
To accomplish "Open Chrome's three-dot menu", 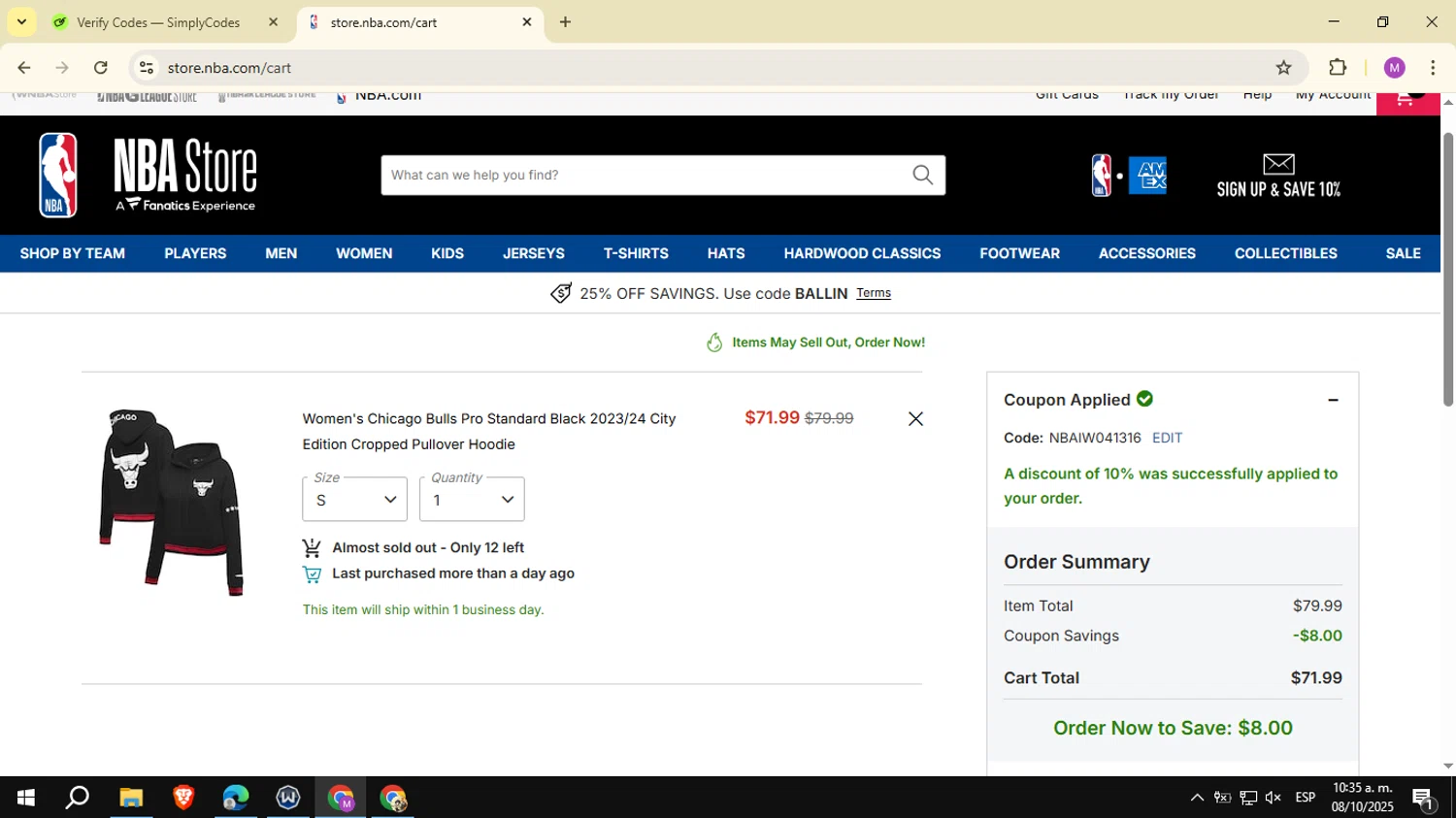I will click(1433, 68).
